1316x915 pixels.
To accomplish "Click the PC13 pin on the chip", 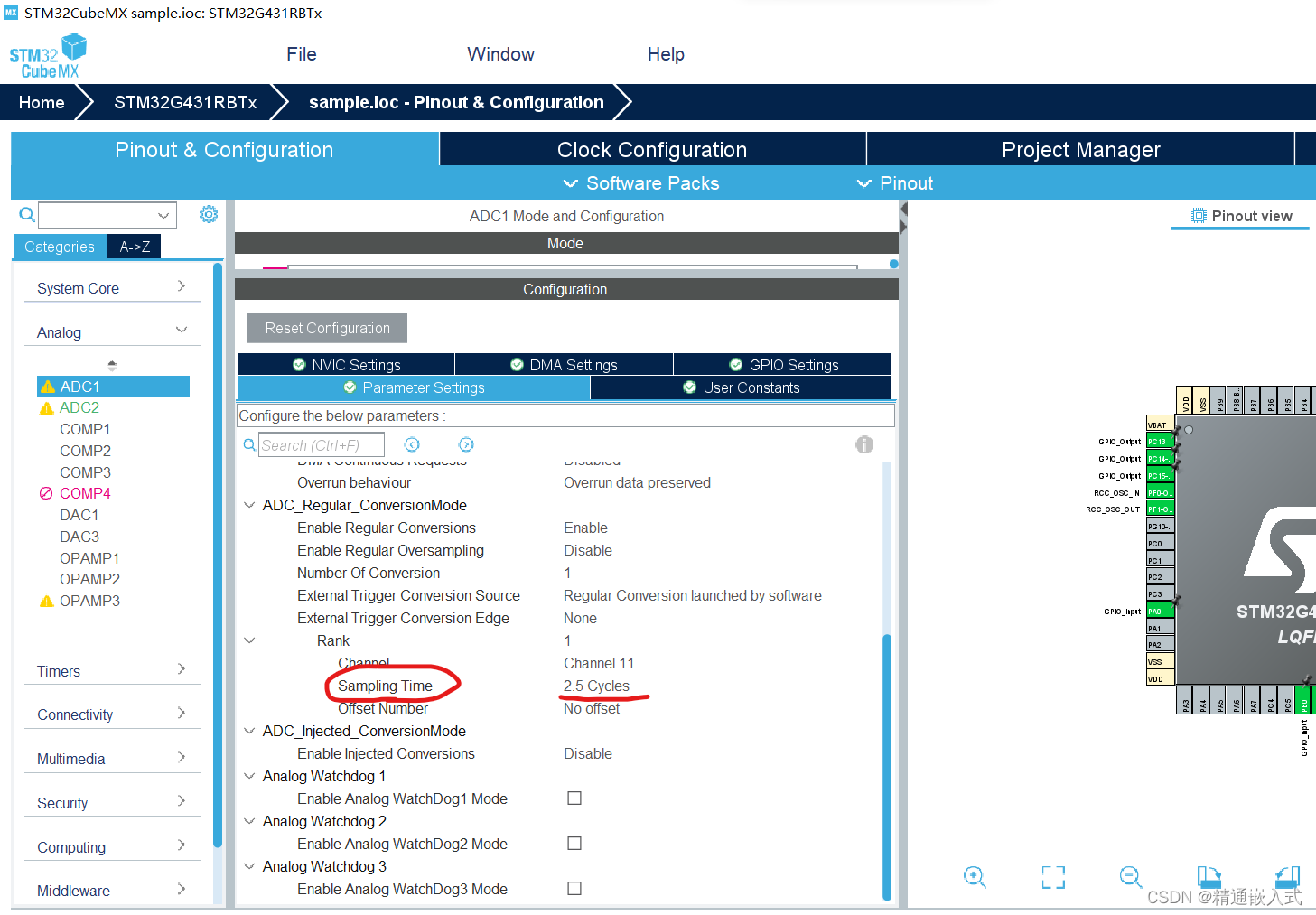I will (1160, 442).
